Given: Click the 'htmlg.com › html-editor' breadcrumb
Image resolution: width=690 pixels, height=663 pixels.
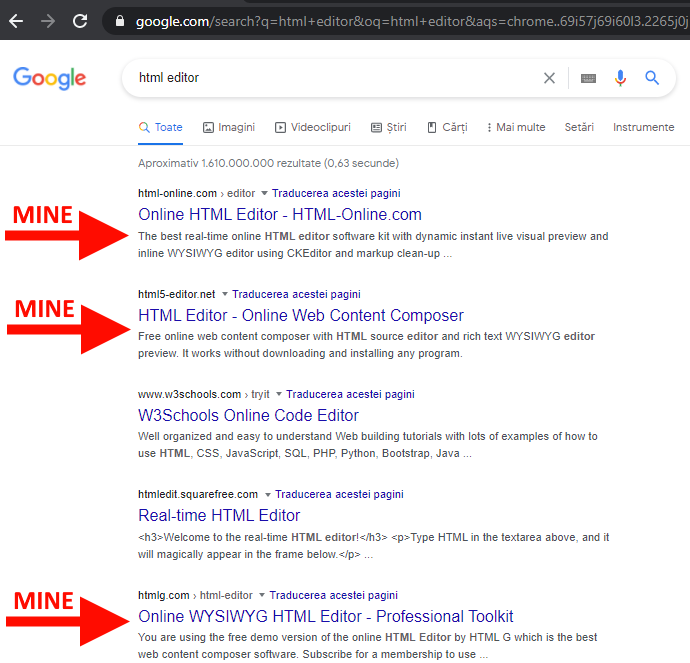Looking at the screenshot, I should tap(195, 595).
